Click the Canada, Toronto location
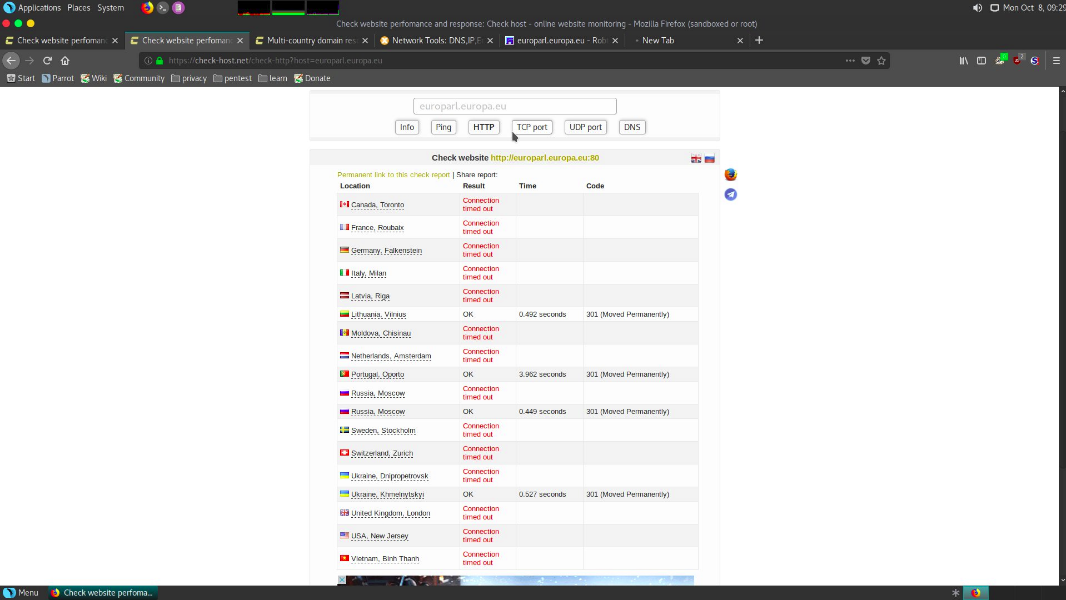Screen dimensions: 1066x600 pos(377,205)
